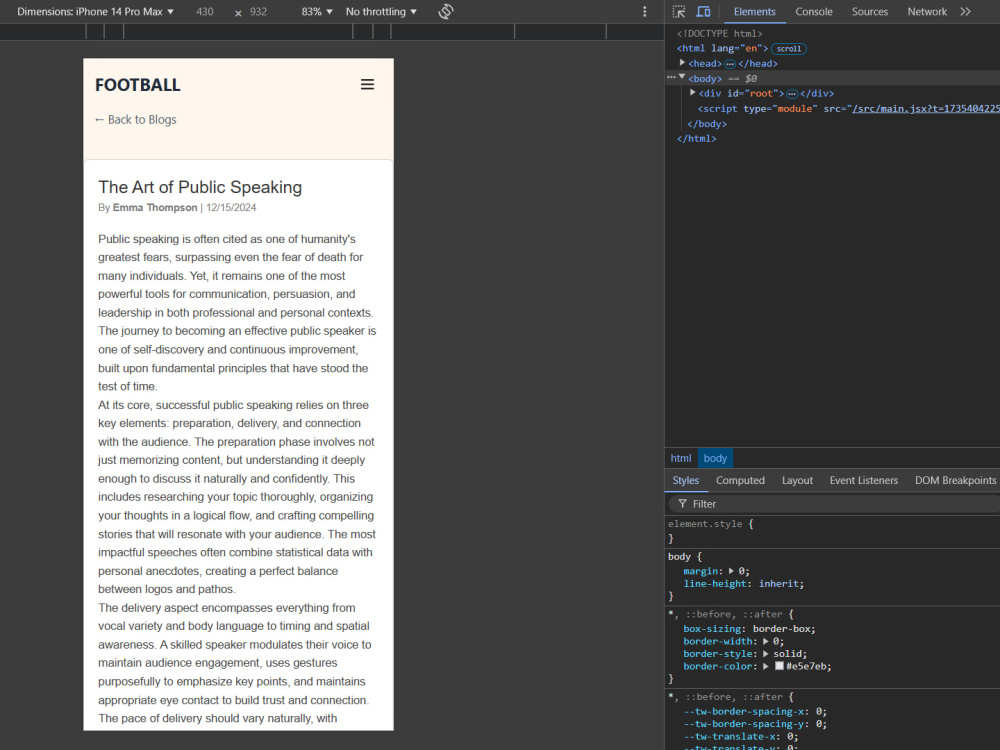Switch to the Console tab
The height and width of the screenshot is (750, 1000).
[x=813, y=11]
